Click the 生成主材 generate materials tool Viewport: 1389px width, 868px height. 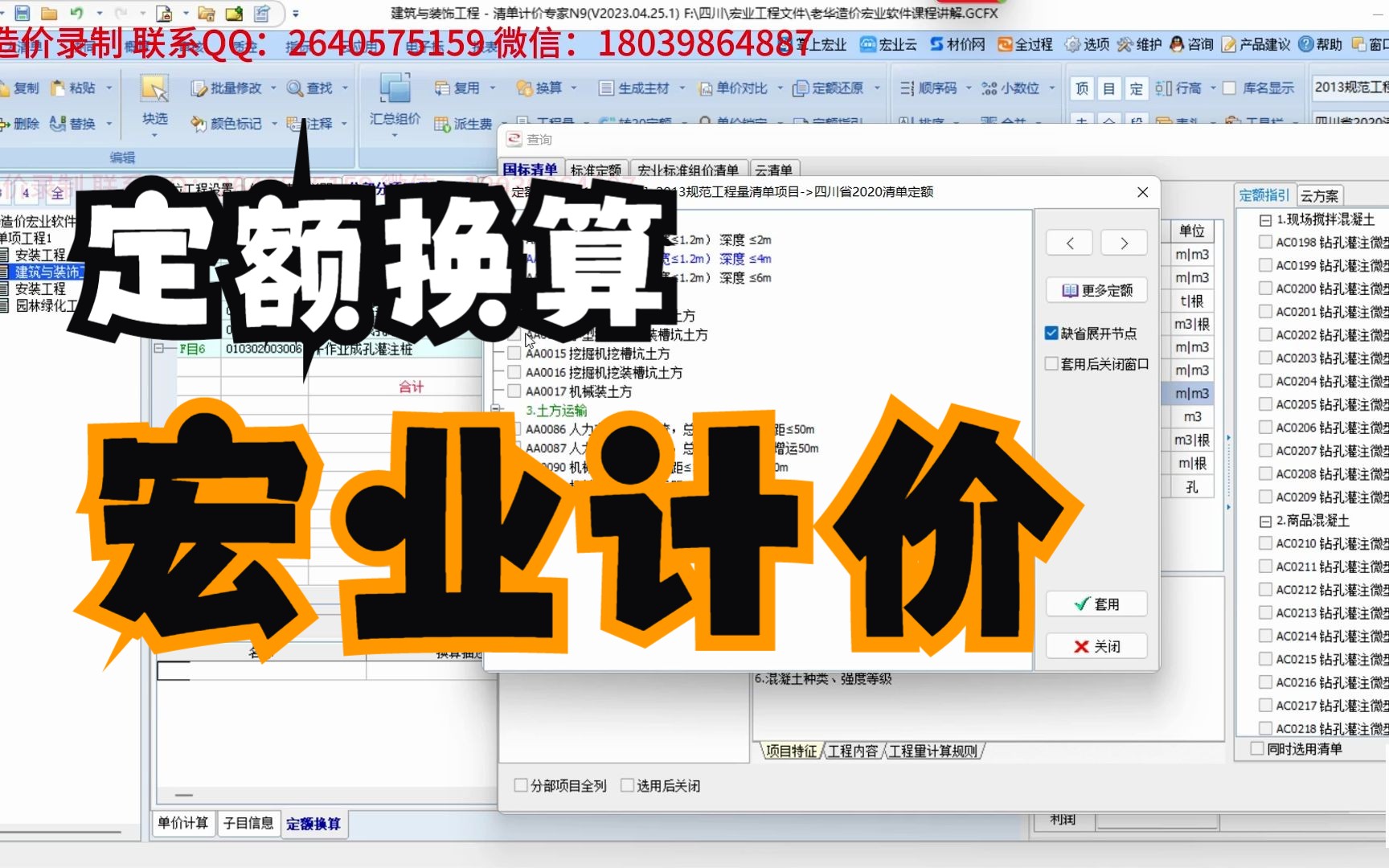[635, 88]
